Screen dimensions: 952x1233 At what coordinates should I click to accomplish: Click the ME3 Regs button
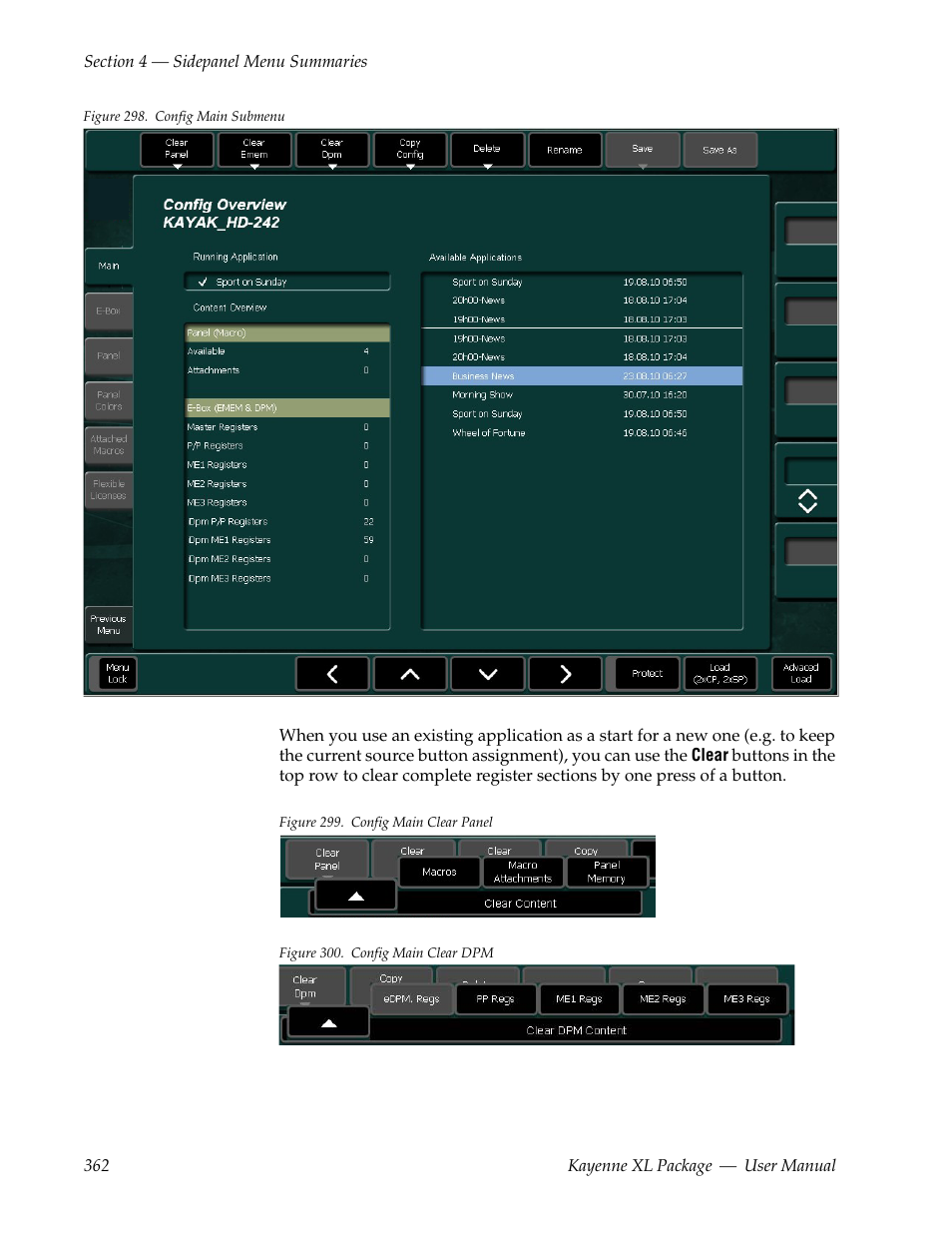(x=746, y=999)
